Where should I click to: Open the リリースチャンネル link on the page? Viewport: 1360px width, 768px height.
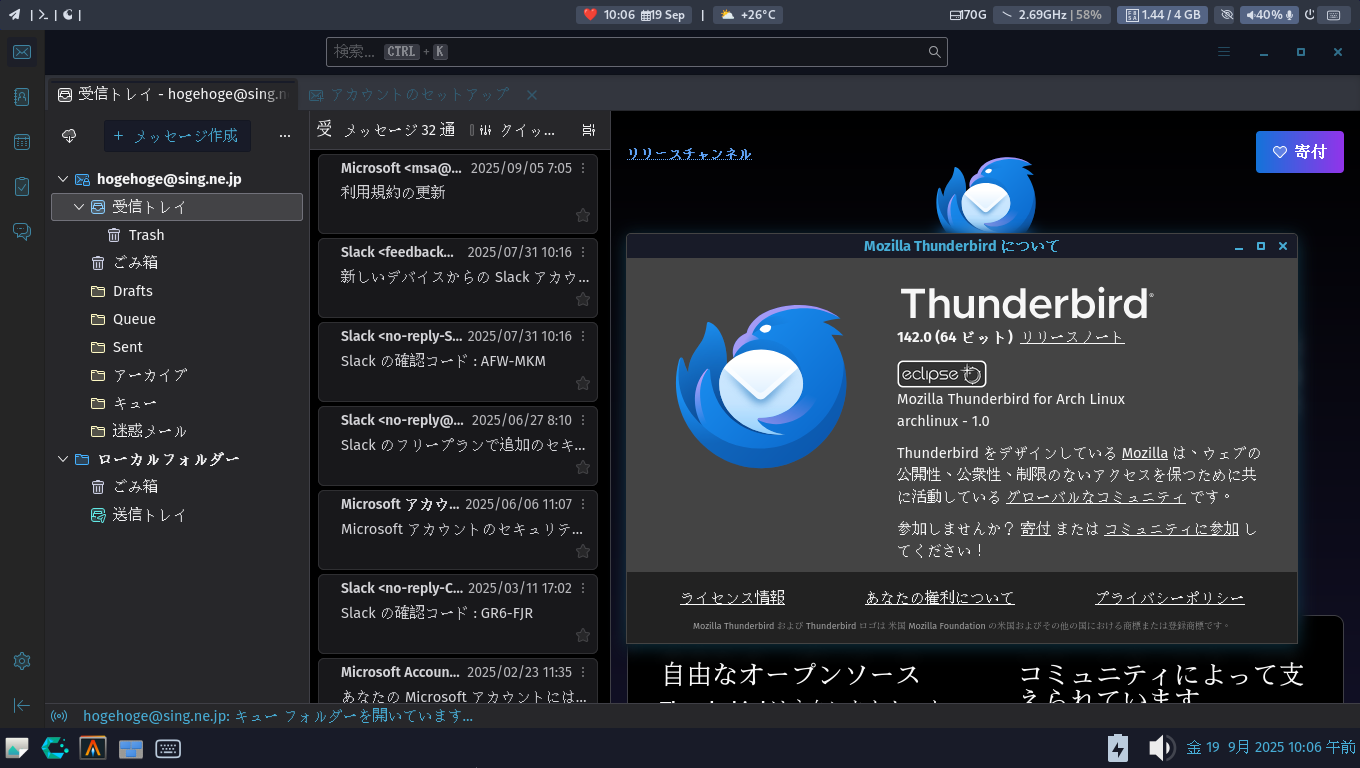(689, 153)
